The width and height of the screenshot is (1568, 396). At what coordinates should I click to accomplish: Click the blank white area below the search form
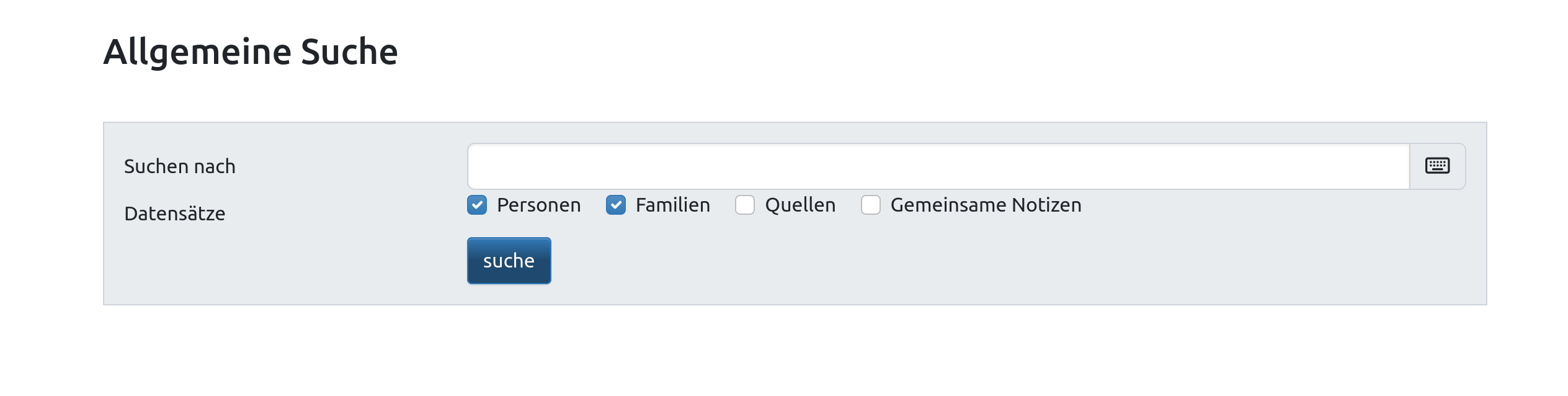click(784, 351)
